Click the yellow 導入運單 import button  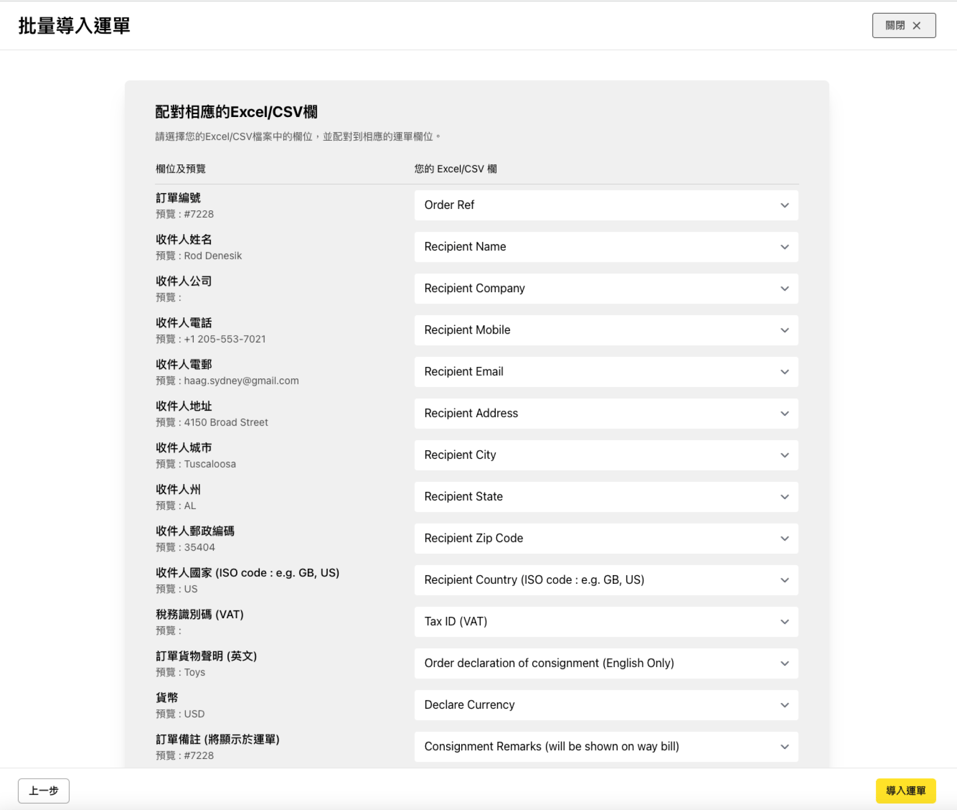(x=905, y=790)
